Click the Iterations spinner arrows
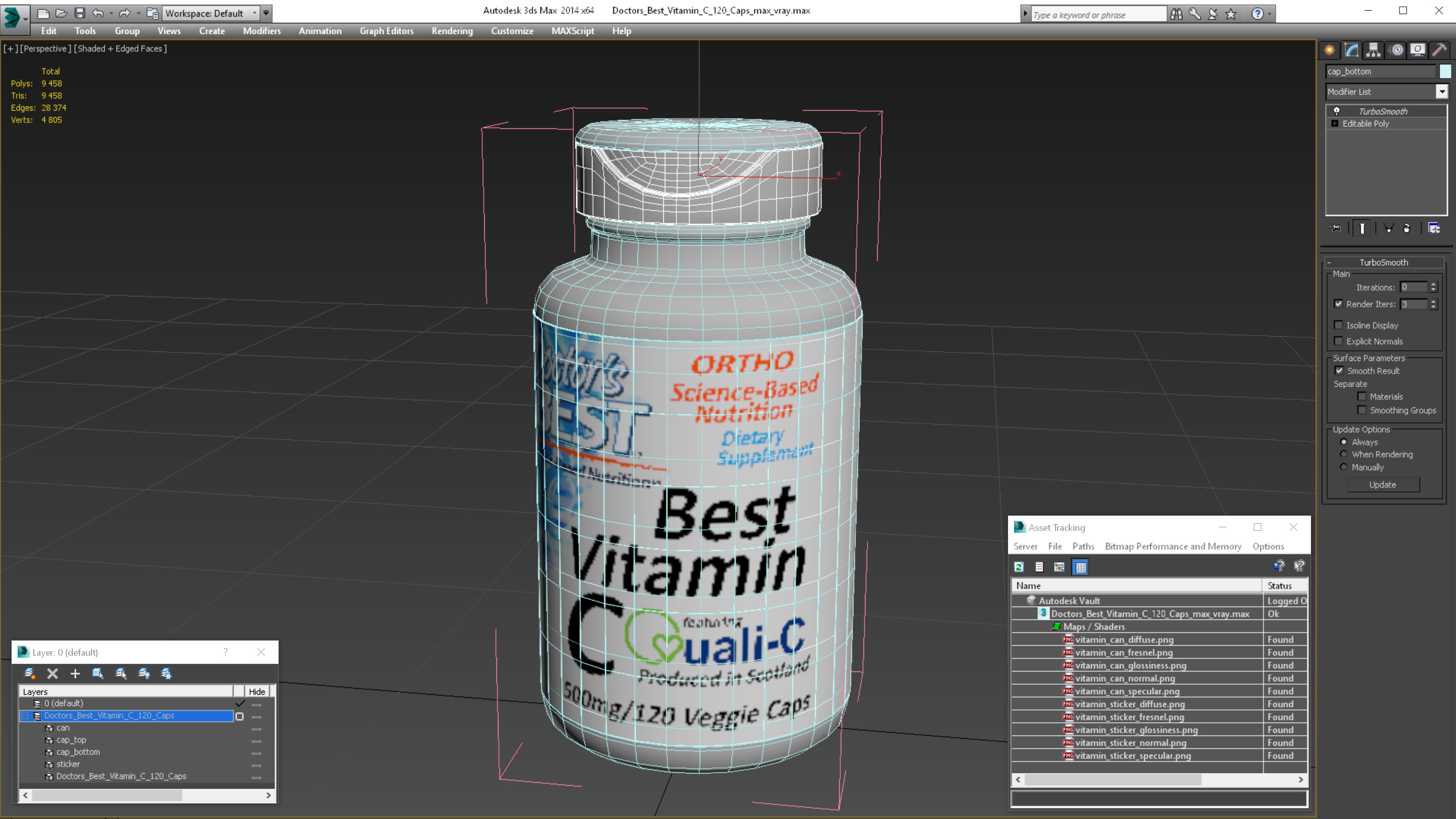Image resolution: width=1456 pixels, height=819 pixels. (1433, 287)
